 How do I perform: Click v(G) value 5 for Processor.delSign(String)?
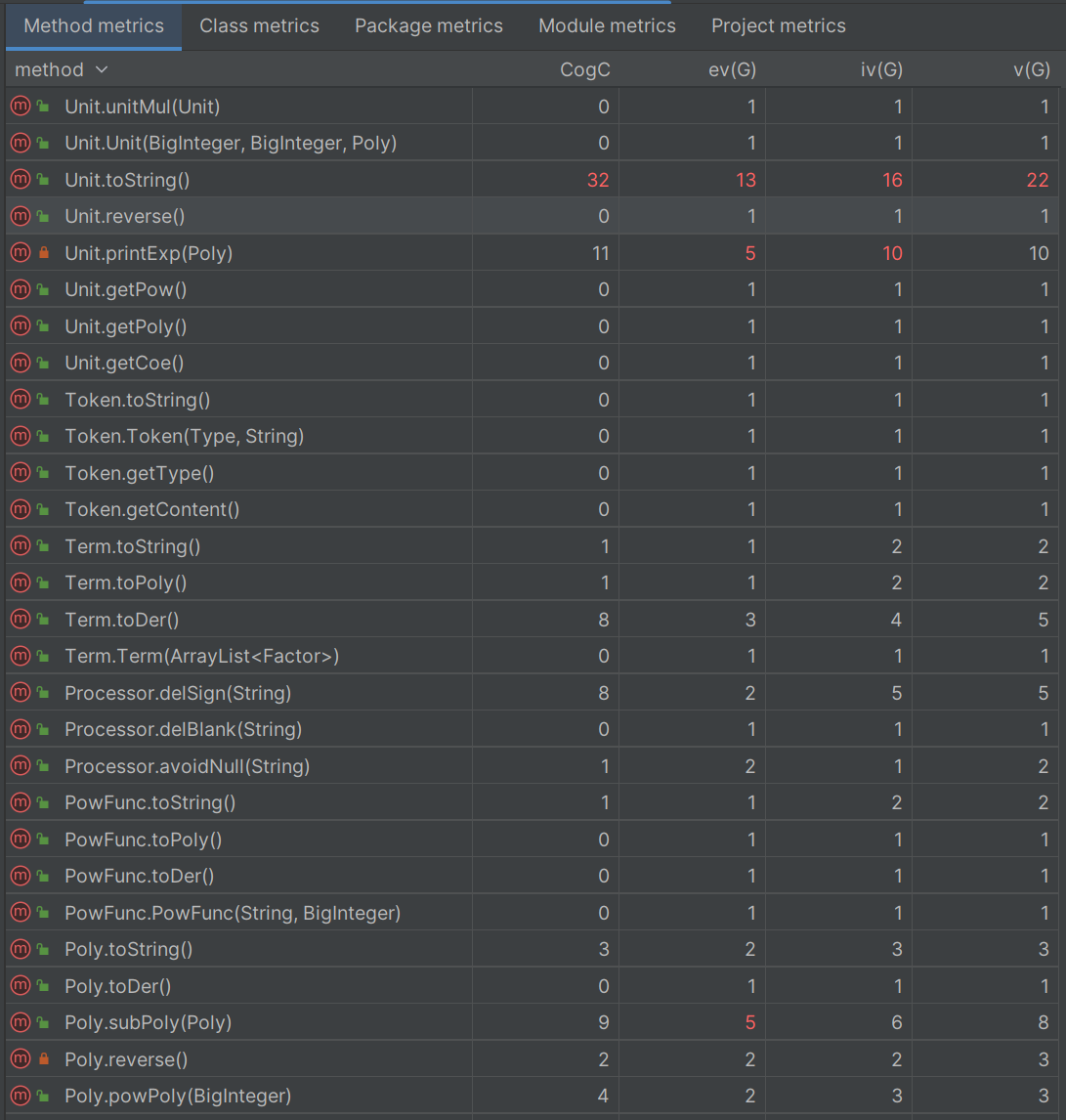[x=1044, y=692]
